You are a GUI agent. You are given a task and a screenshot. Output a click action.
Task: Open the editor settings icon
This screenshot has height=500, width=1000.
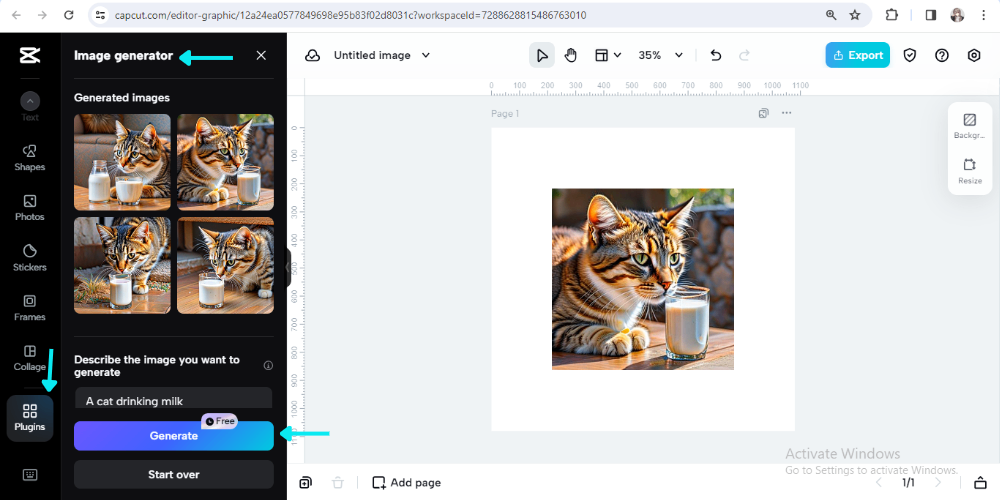point(974,55)
